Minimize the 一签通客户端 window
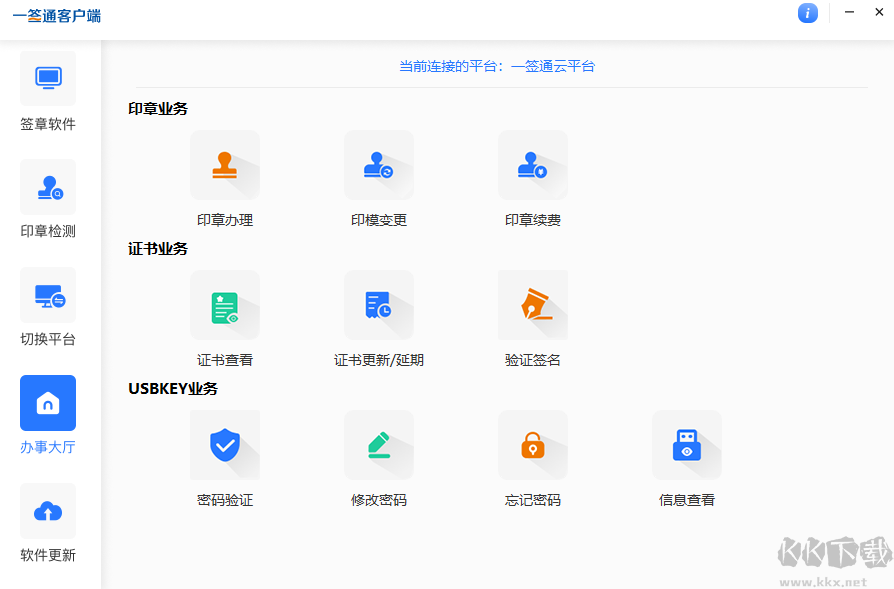The width and height of the screenshot is (894, 589). (x=850, y=12)
